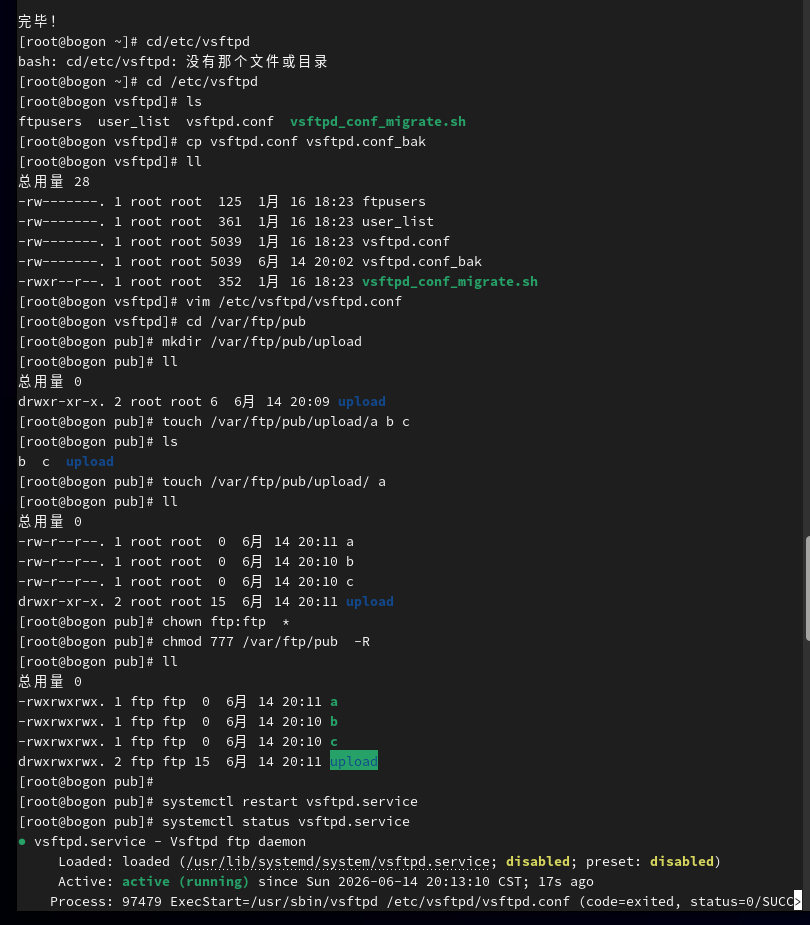Viewport: 810px width, 925px height.
Task: Click the 'vsftpd.service - Vsftpd ftp daemon' heading
Action: coord(170,842)
